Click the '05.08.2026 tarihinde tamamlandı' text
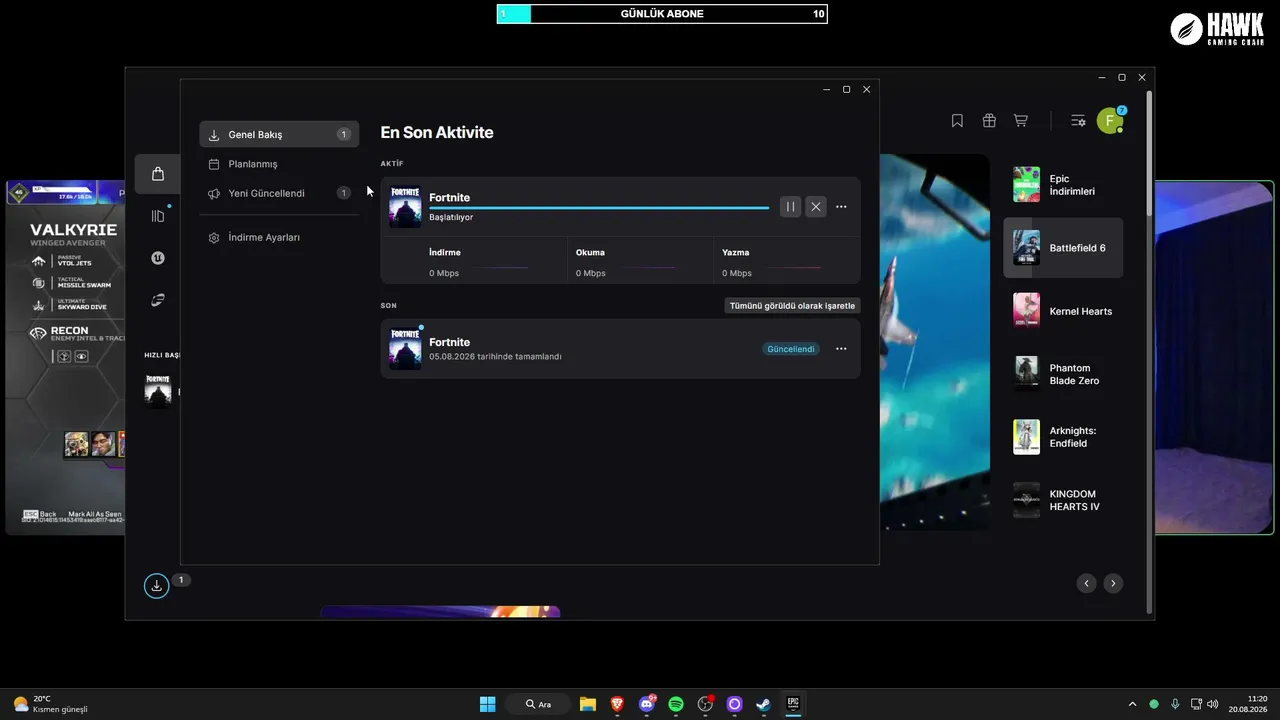 point(495,357)
